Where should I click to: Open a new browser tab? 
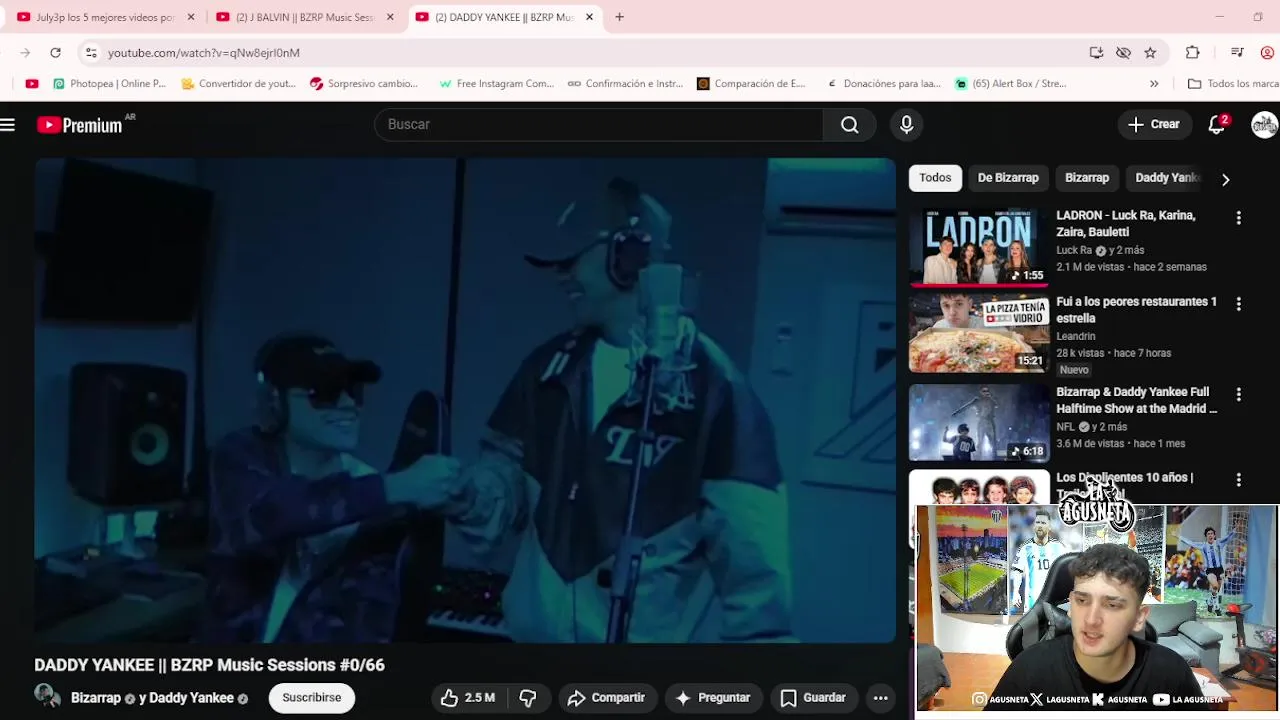click(x=619, y=17)
